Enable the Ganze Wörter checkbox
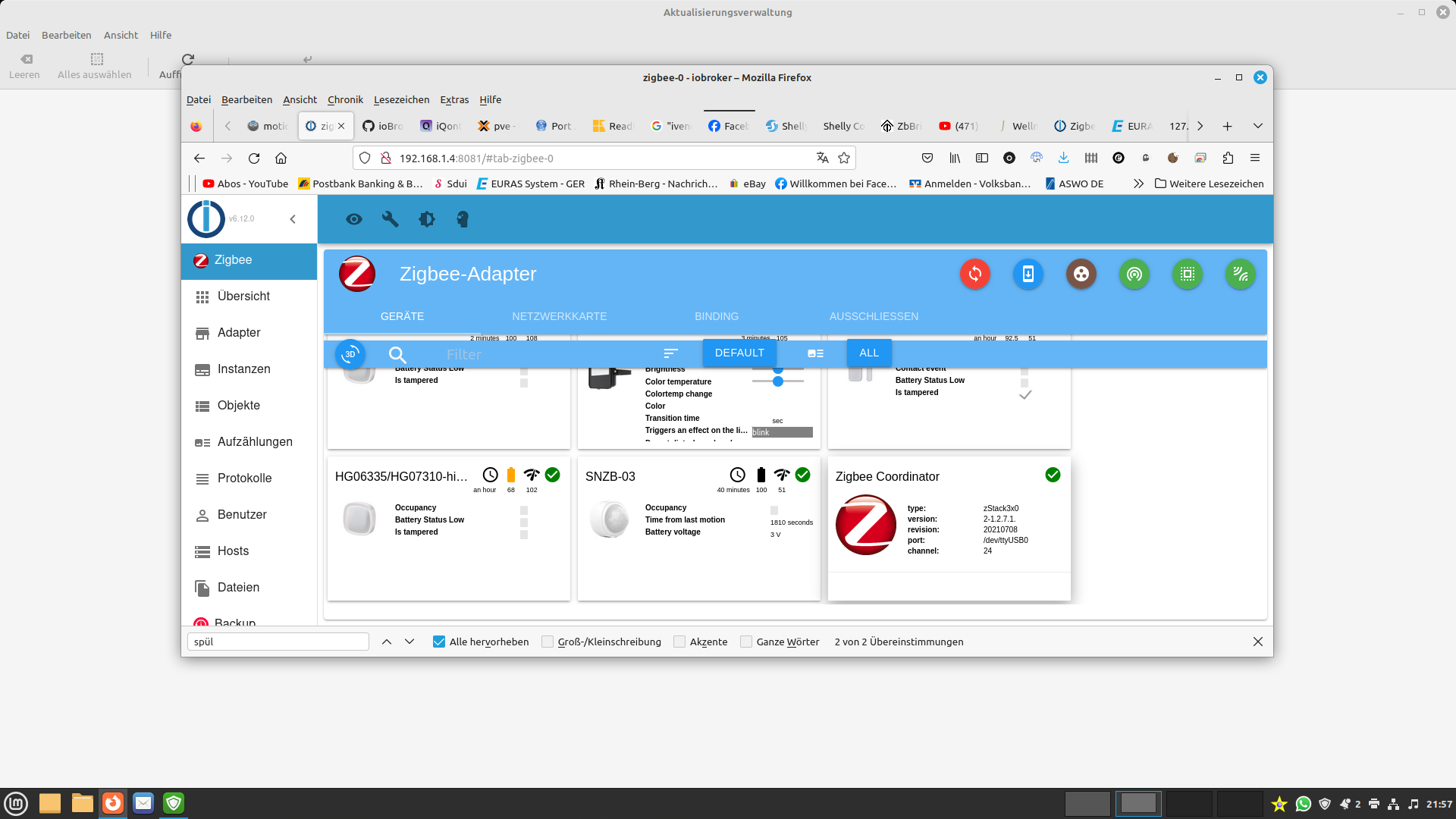The image size is (1456, 819). (x=746, y=642)
